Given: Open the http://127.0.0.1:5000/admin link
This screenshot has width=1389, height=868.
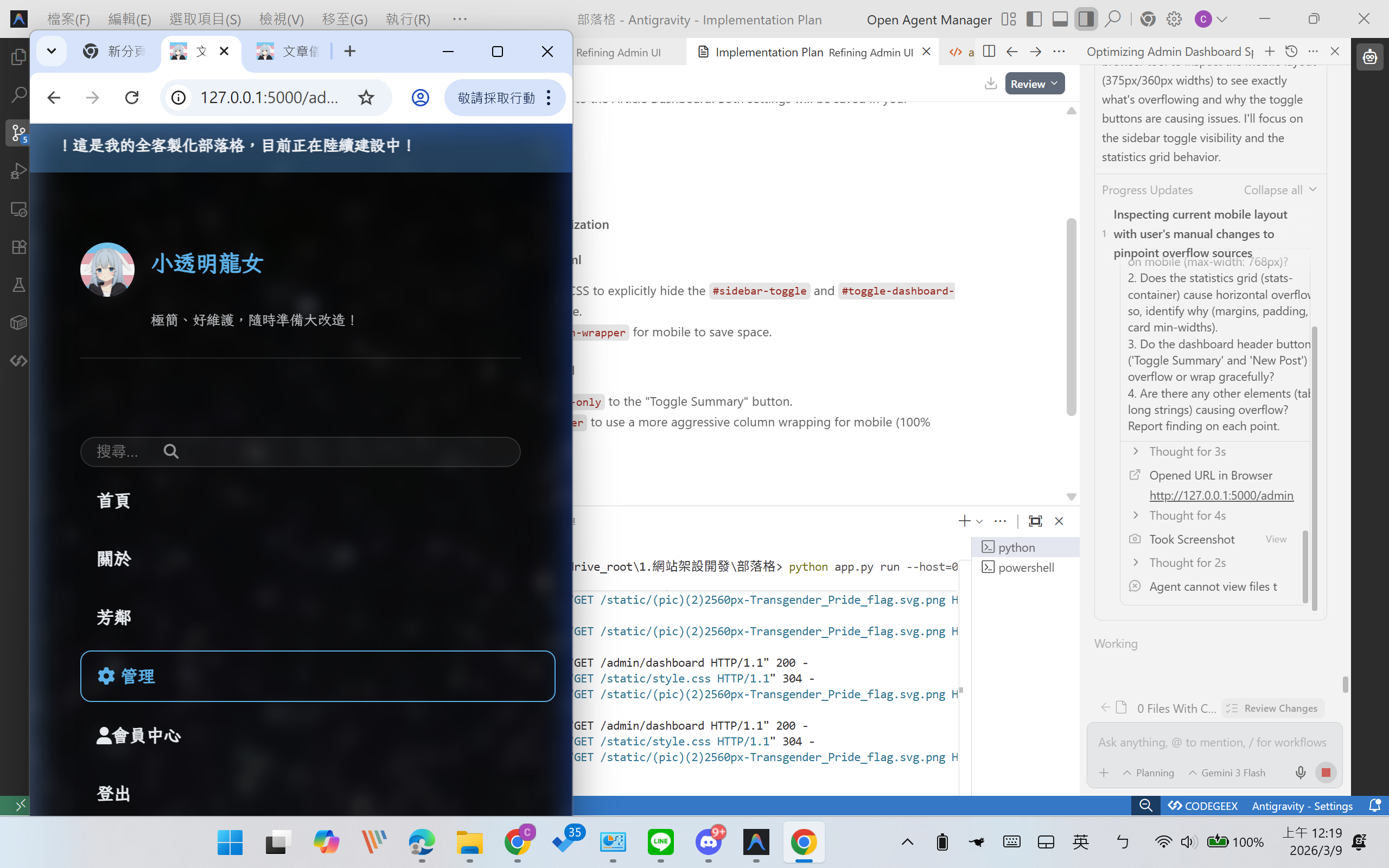Looking at the screenshot, I should coord(1221,495).
